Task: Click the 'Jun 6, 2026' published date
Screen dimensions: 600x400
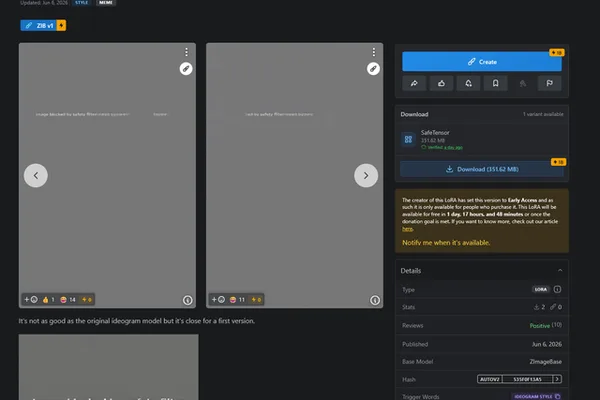Action: [x=546, y=344]
